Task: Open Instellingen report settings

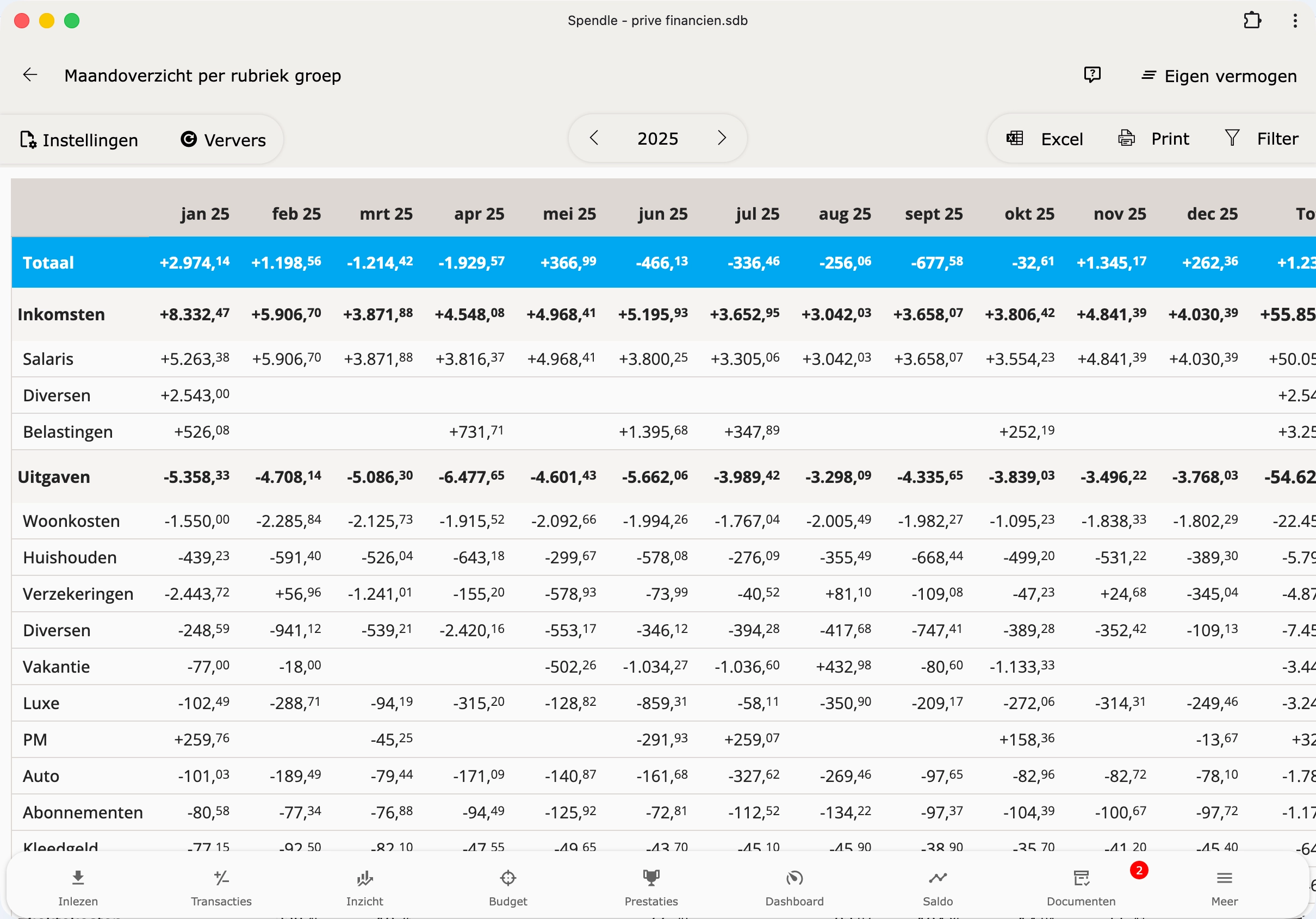Action: [x=79, y=140]
